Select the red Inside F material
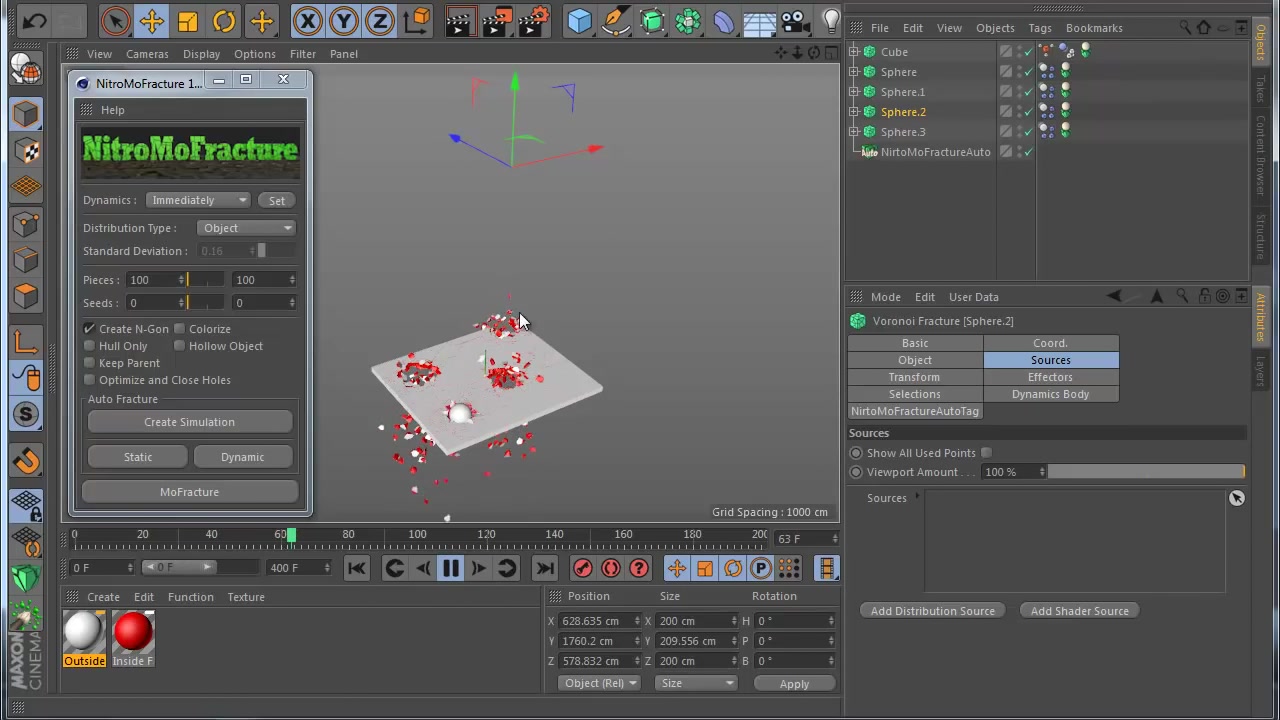This screenshot has width=1280, height=720. click(x=133, y=639)
